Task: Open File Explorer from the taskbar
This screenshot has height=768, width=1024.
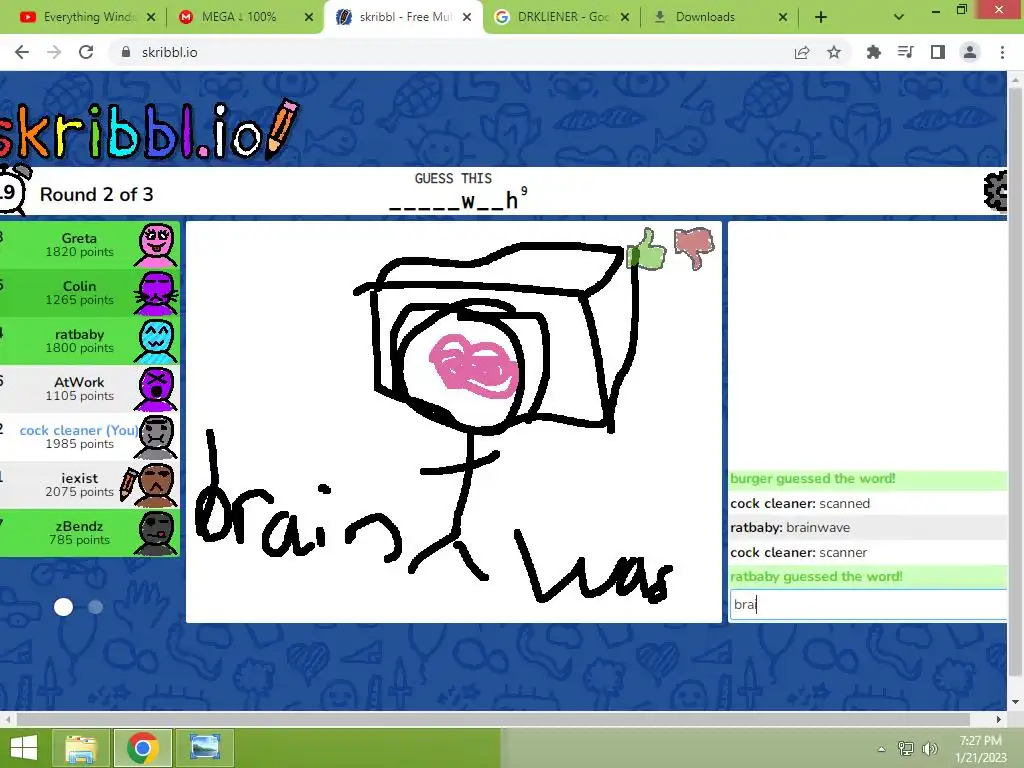Action: click(x=80, y=748)
